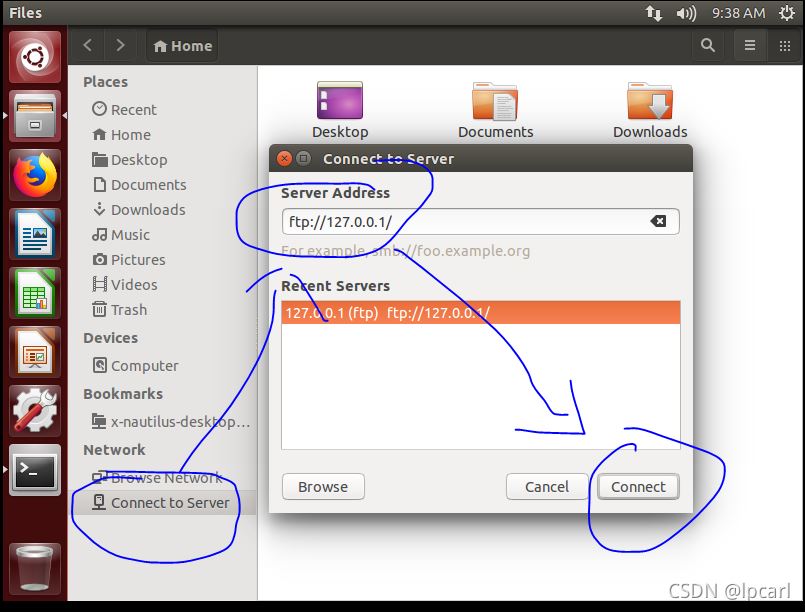Screen dimensions: 805x612
Task: Switch to grid view in Files
Action: (784, 46)
